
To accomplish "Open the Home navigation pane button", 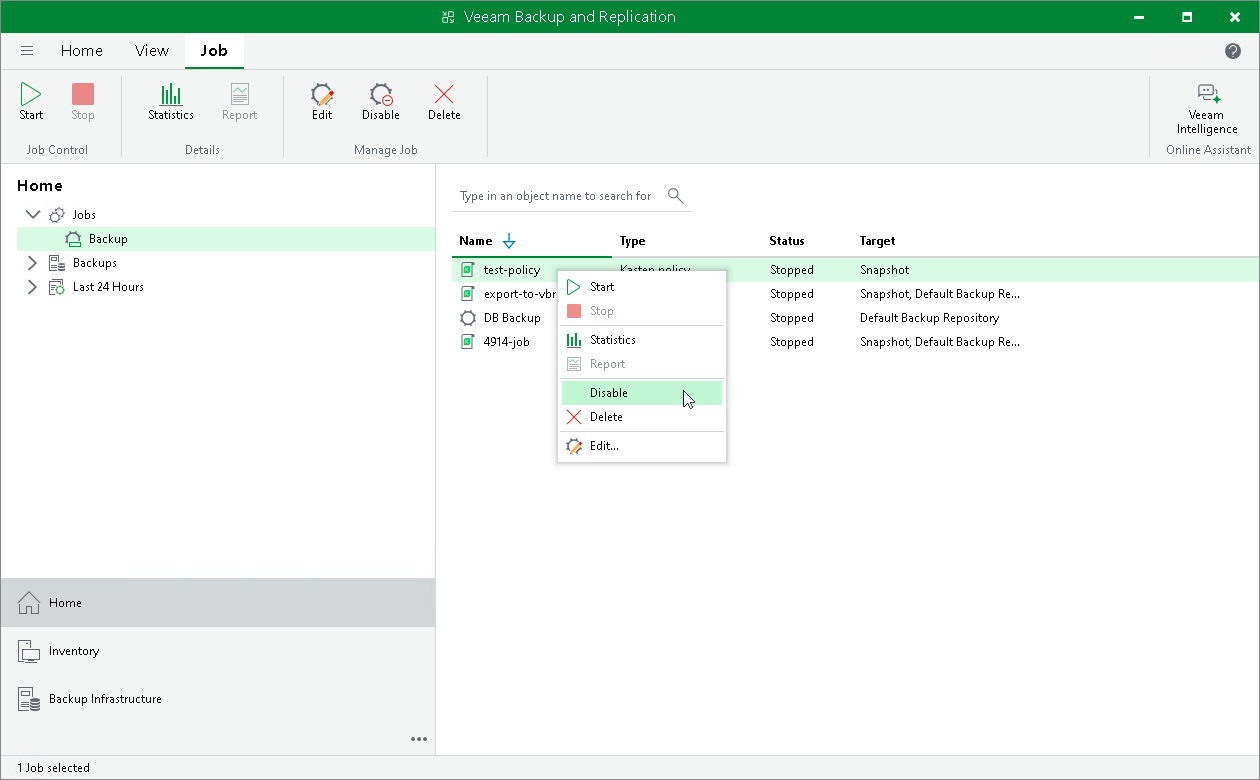I will 218,603.
